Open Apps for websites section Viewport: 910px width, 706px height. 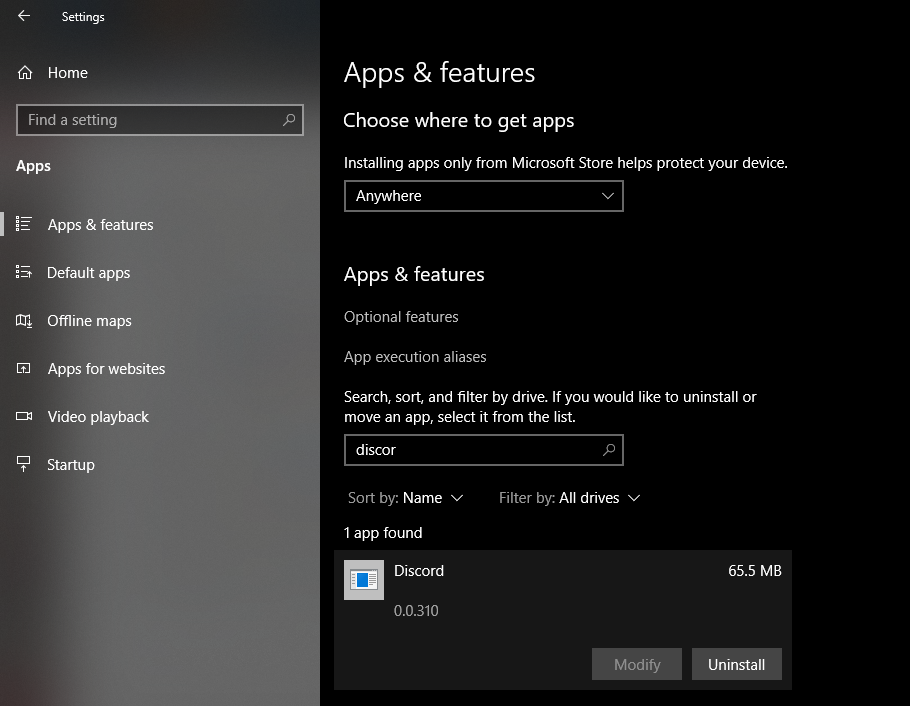click(x=106, y=369)
